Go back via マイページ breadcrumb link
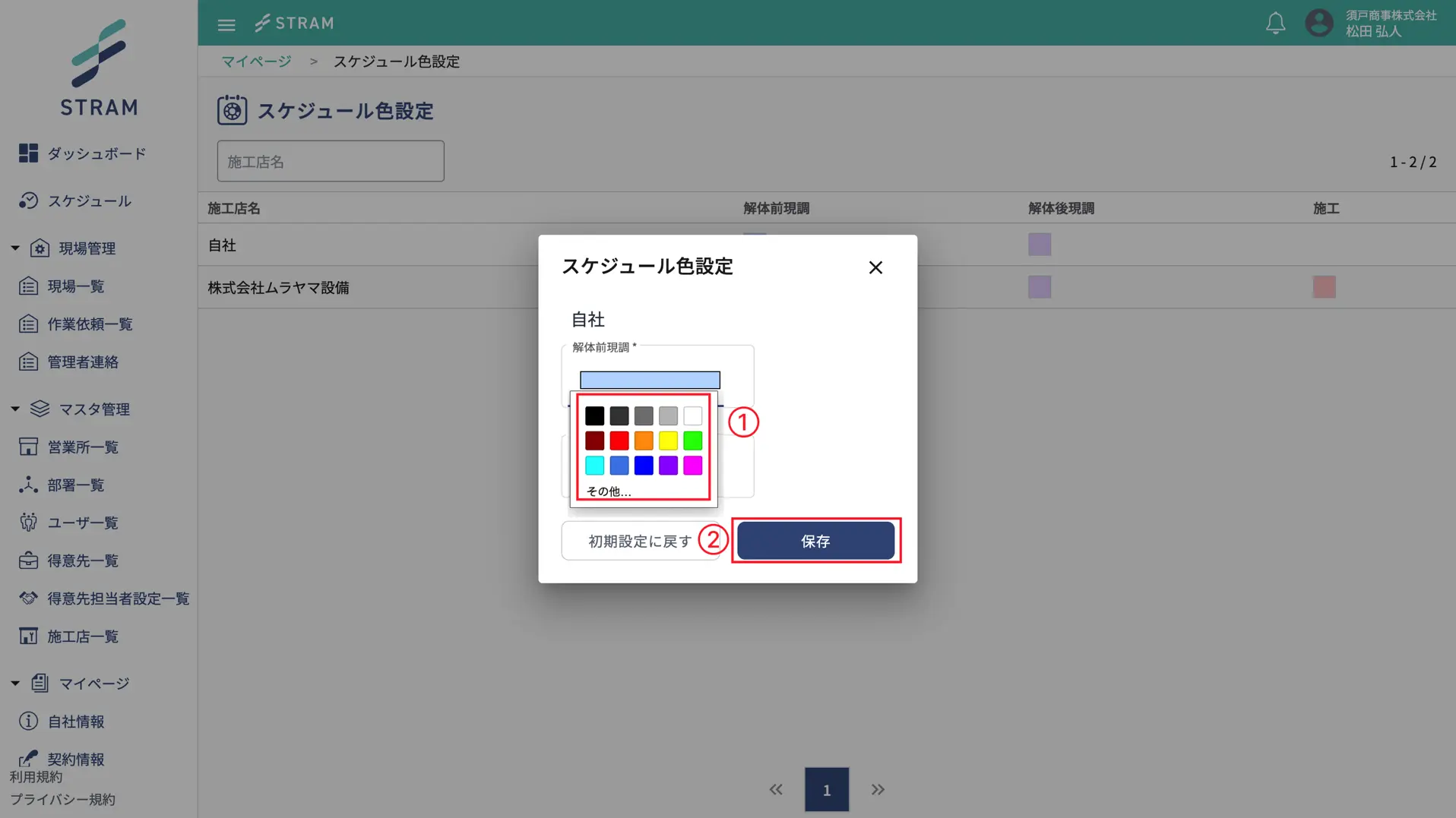Viewport: 1456px width, 818px height. pos(256,62)
